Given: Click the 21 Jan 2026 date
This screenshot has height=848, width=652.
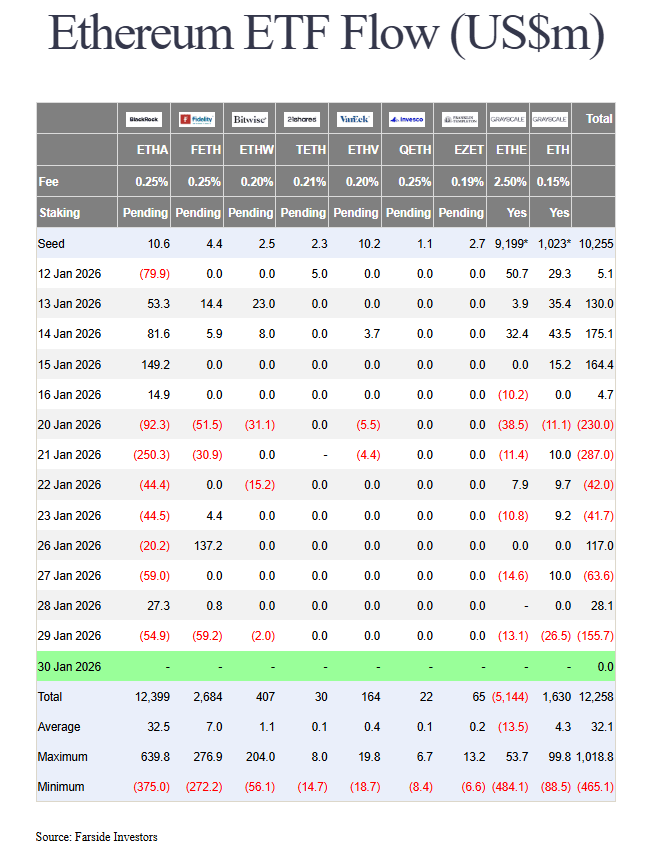Looking at the screenshot, I should (x=70, y=455).
